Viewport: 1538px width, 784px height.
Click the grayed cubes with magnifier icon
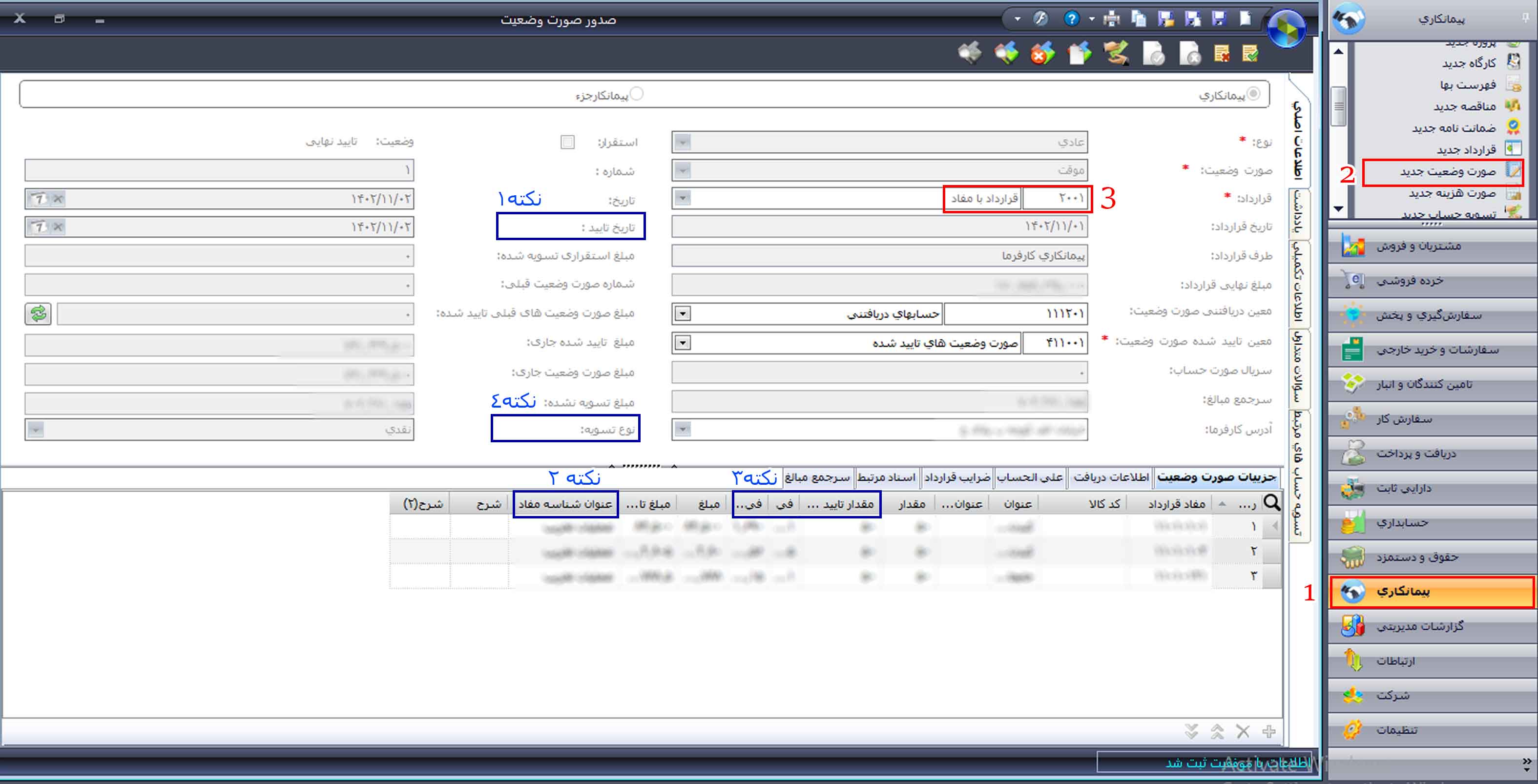pos(970,54)
